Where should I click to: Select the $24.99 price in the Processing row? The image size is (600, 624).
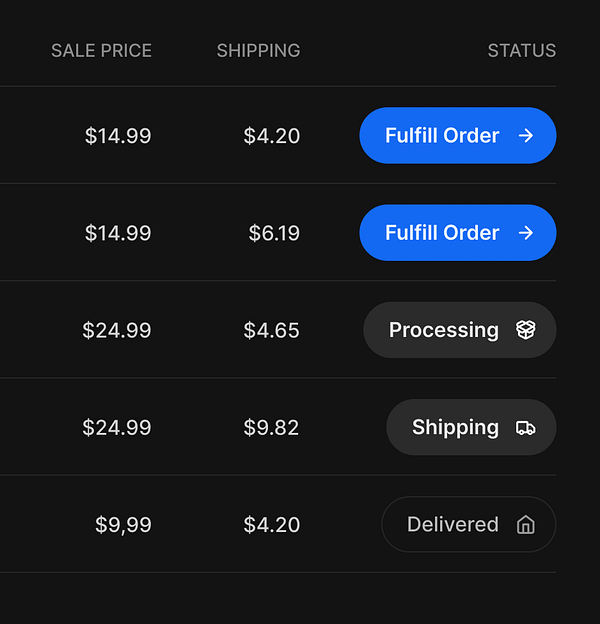coord(117,330)
